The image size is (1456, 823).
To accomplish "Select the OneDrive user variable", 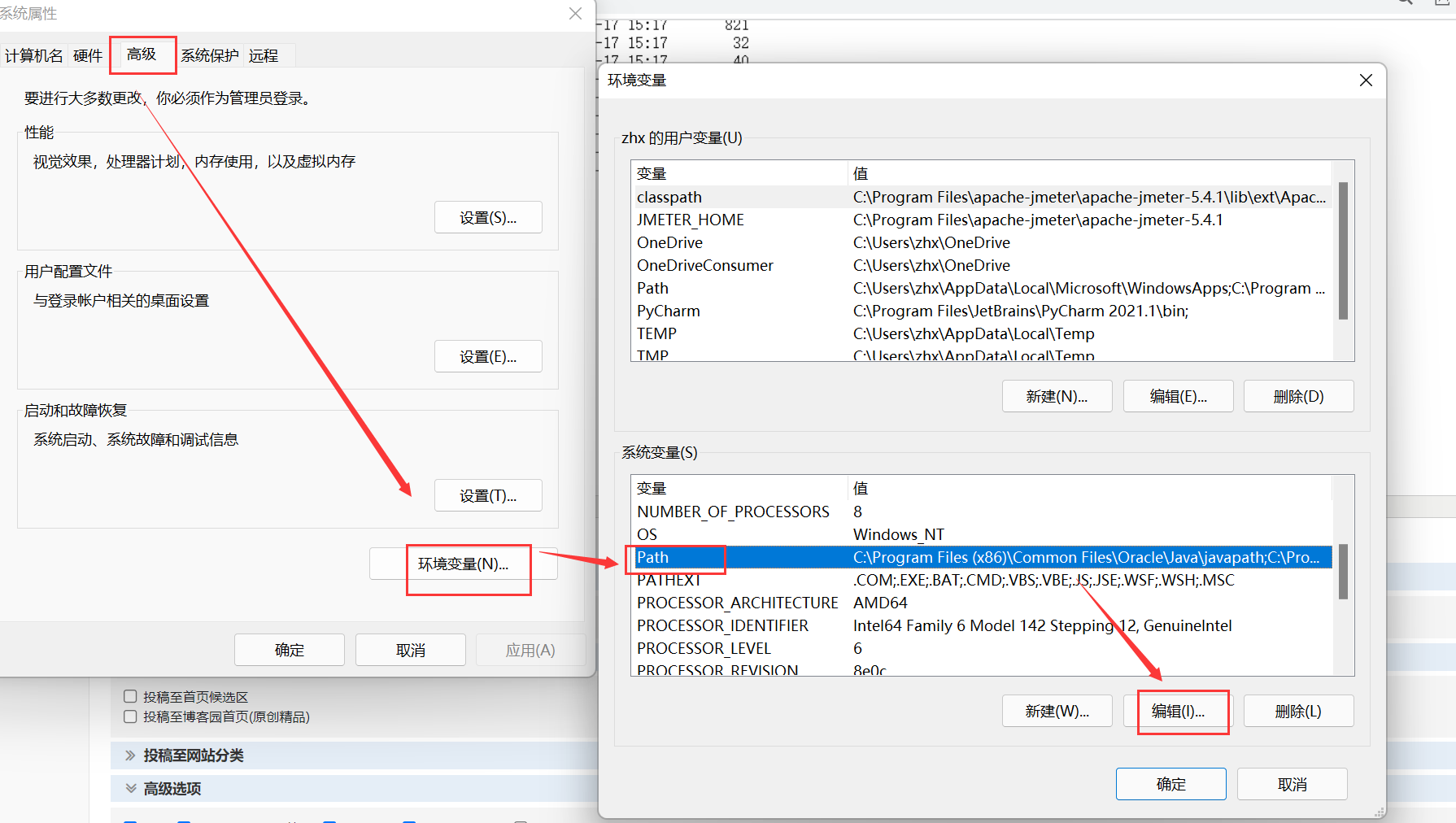I will click(x=982, y=242).
